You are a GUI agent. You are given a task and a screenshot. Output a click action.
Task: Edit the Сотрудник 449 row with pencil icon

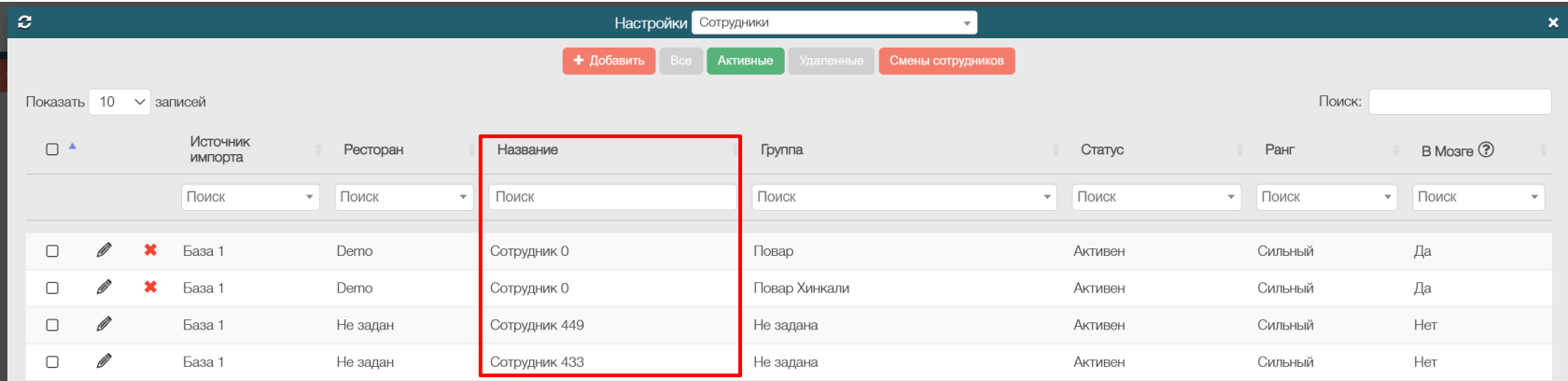click(x=104, y=324)
